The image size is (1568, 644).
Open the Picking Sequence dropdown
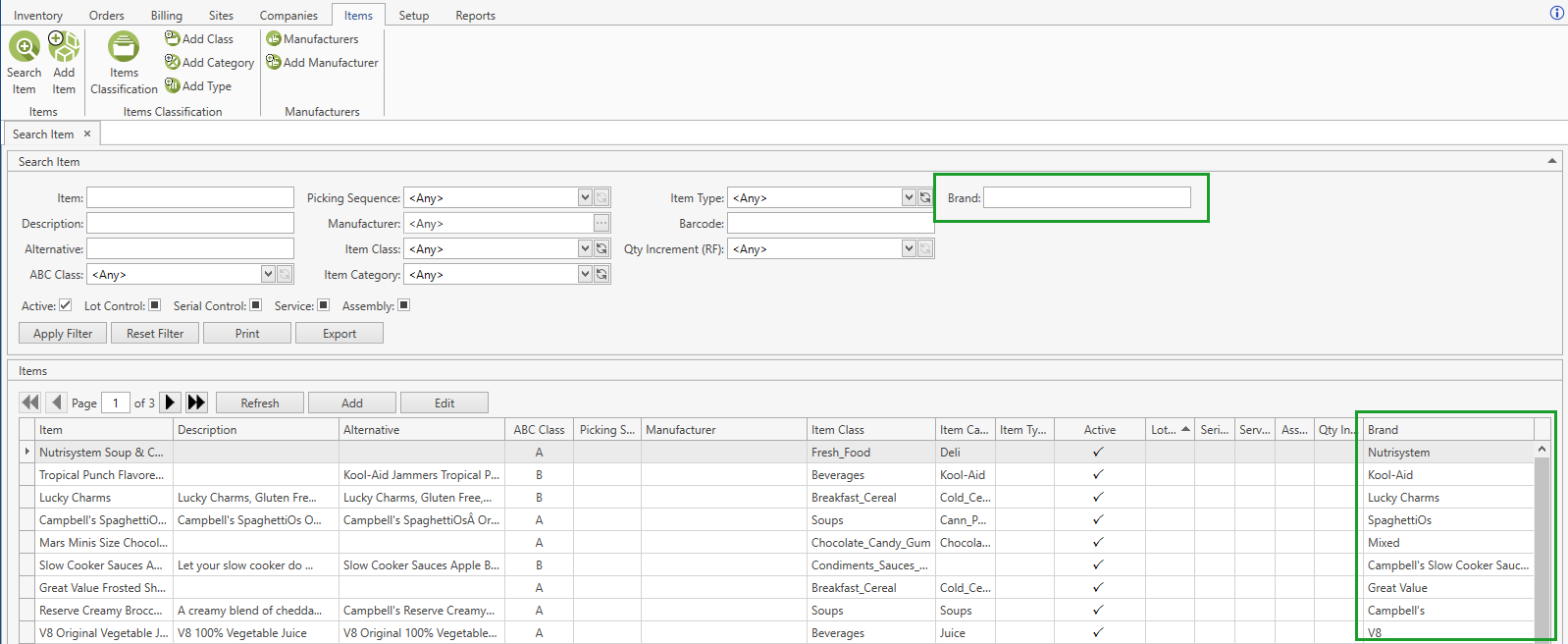click(x=585, y=197)
